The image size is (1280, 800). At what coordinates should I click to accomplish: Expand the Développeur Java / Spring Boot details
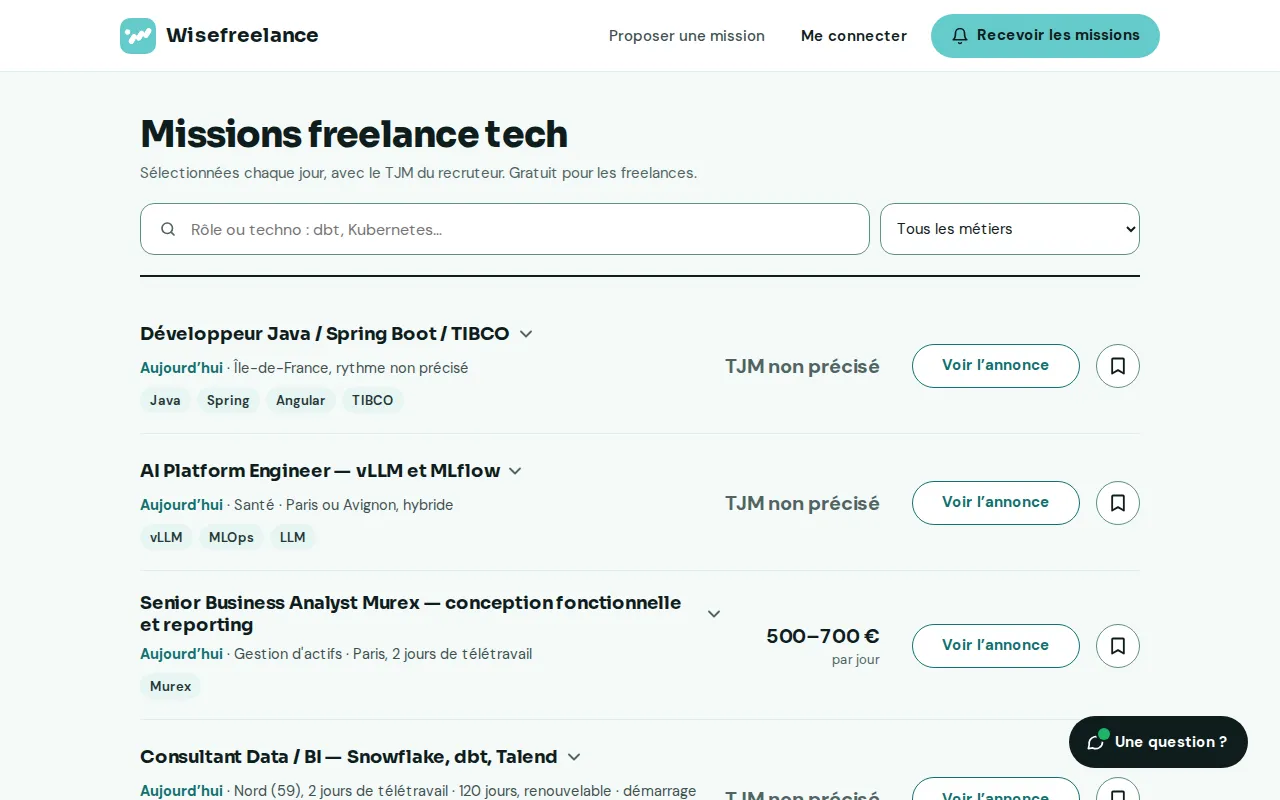526,334
